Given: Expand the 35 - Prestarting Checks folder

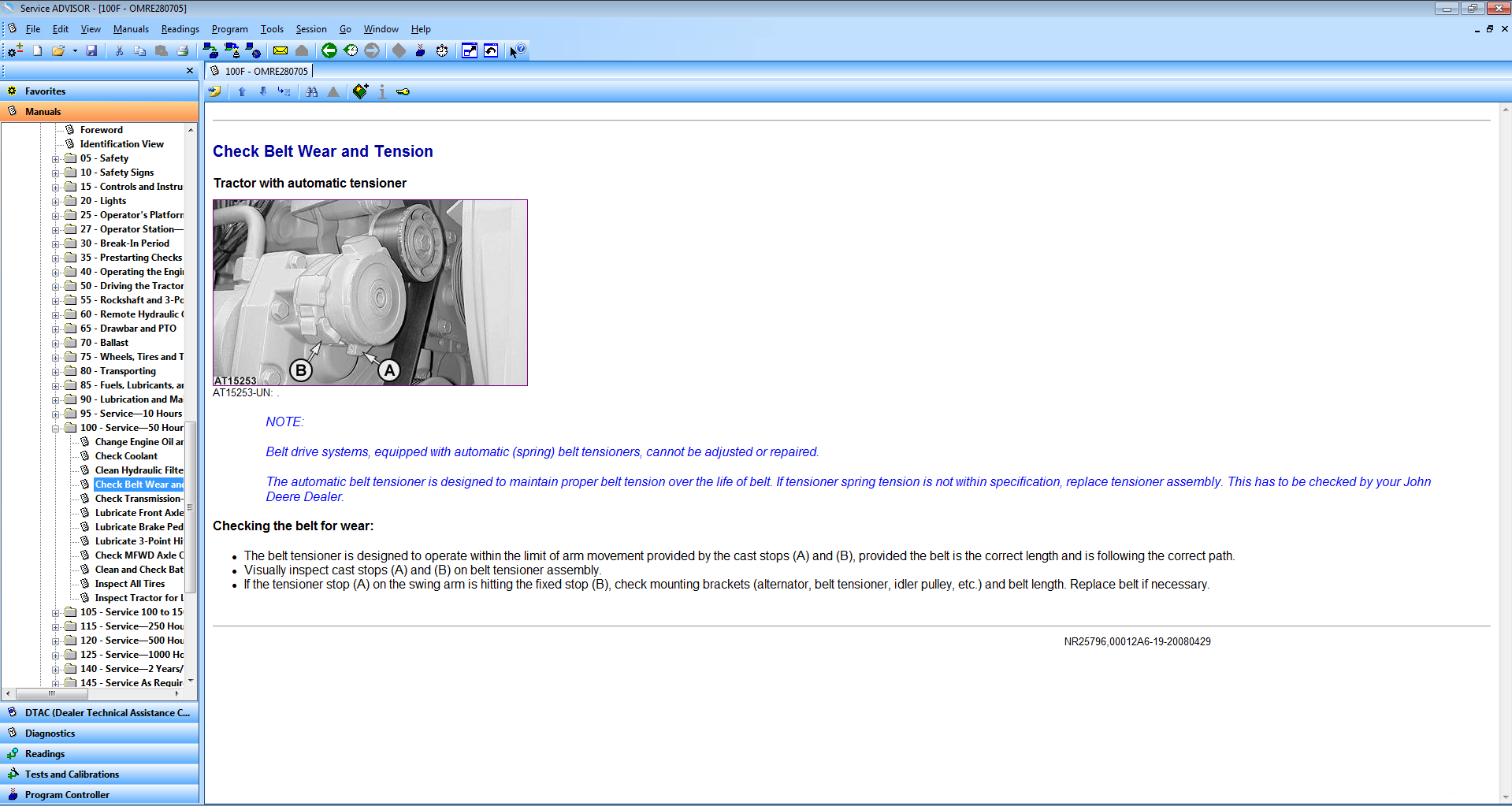Looking at the screenshot, I should (56, 258).
